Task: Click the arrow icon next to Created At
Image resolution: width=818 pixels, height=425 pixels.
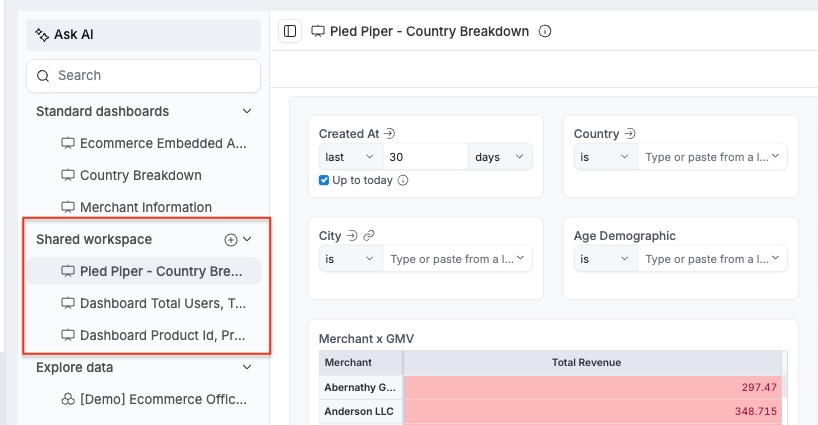Action: point(390,133)
